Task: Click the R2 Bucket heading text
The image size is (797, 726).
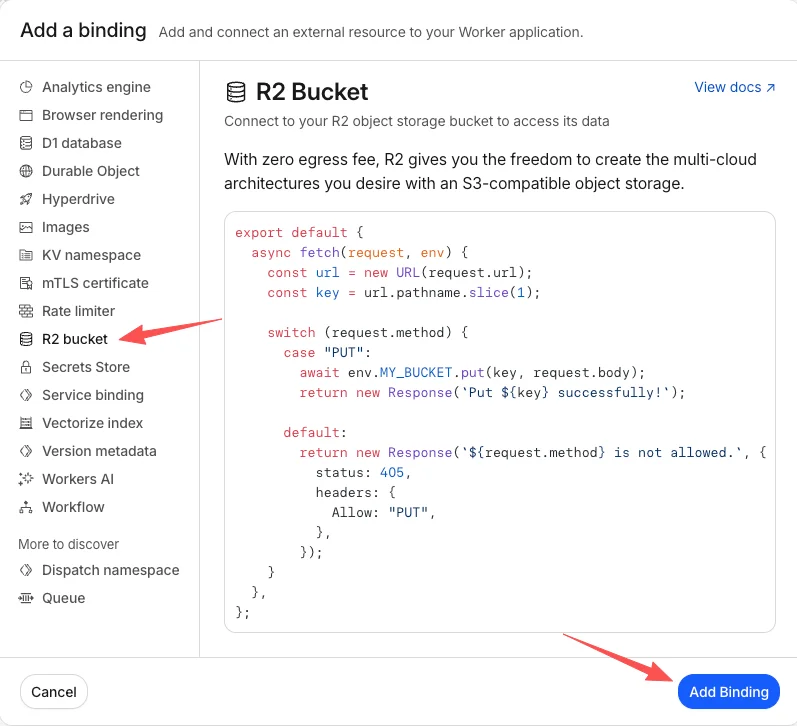Action: 312,92
